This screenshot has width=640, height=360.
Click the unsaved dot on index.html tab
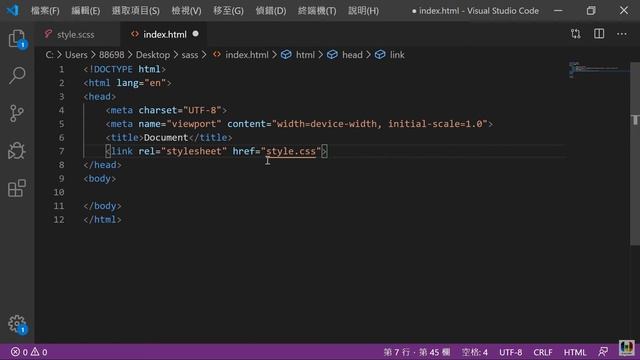point(196,34)
